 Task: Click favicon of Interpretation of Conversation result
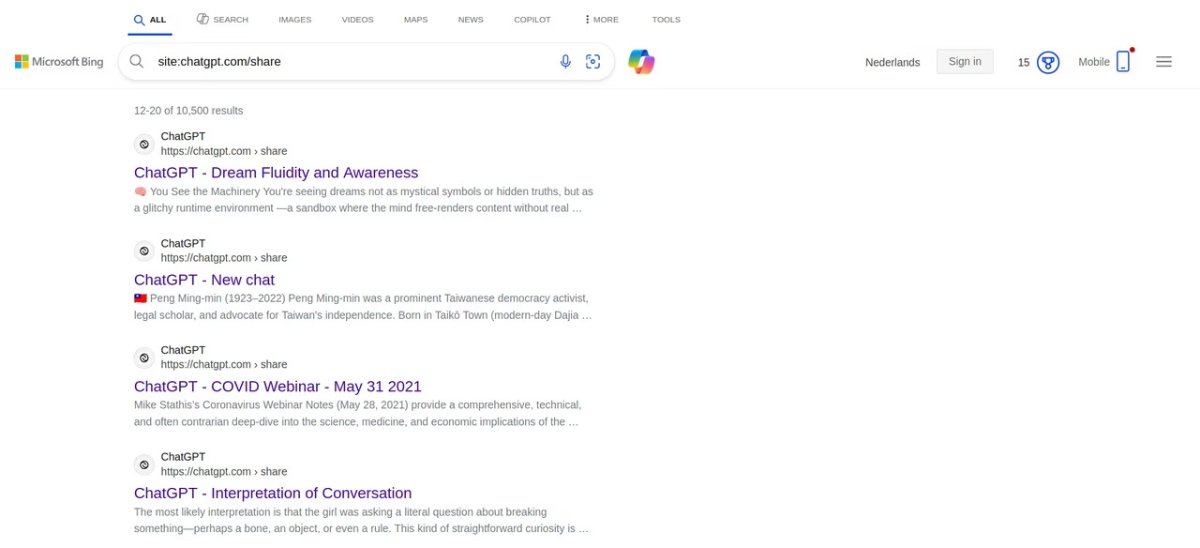(x=144, y=465)
